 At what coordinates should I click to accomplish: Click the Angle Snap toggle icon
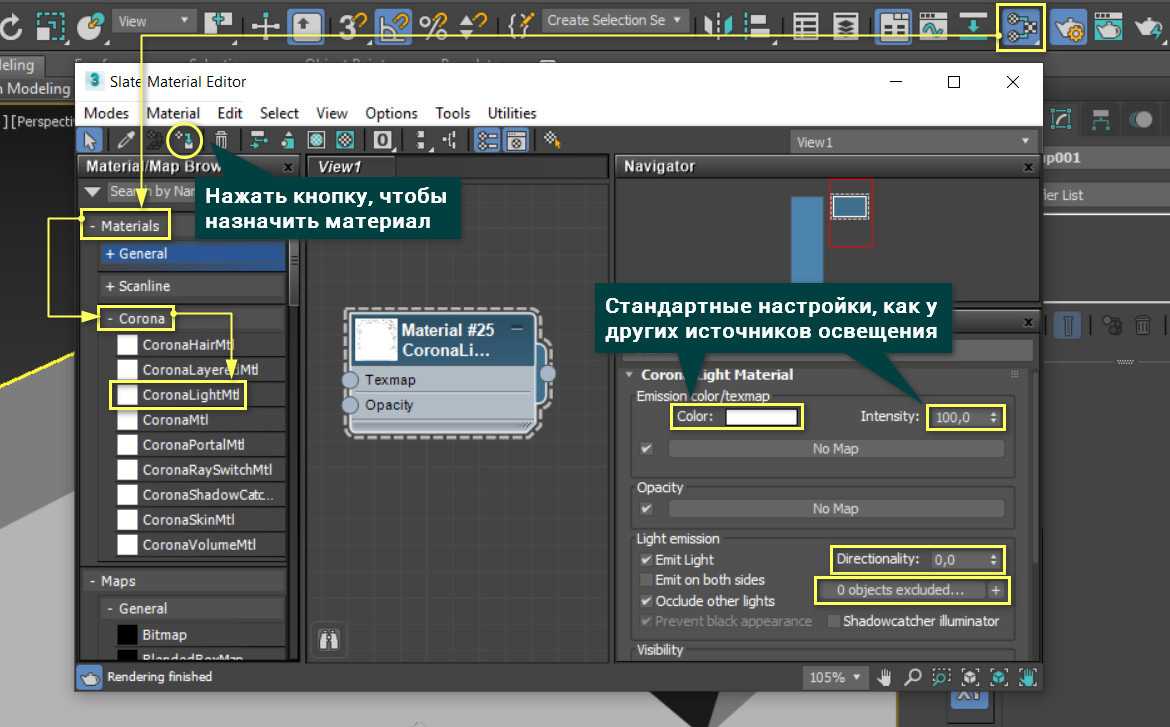391,27
